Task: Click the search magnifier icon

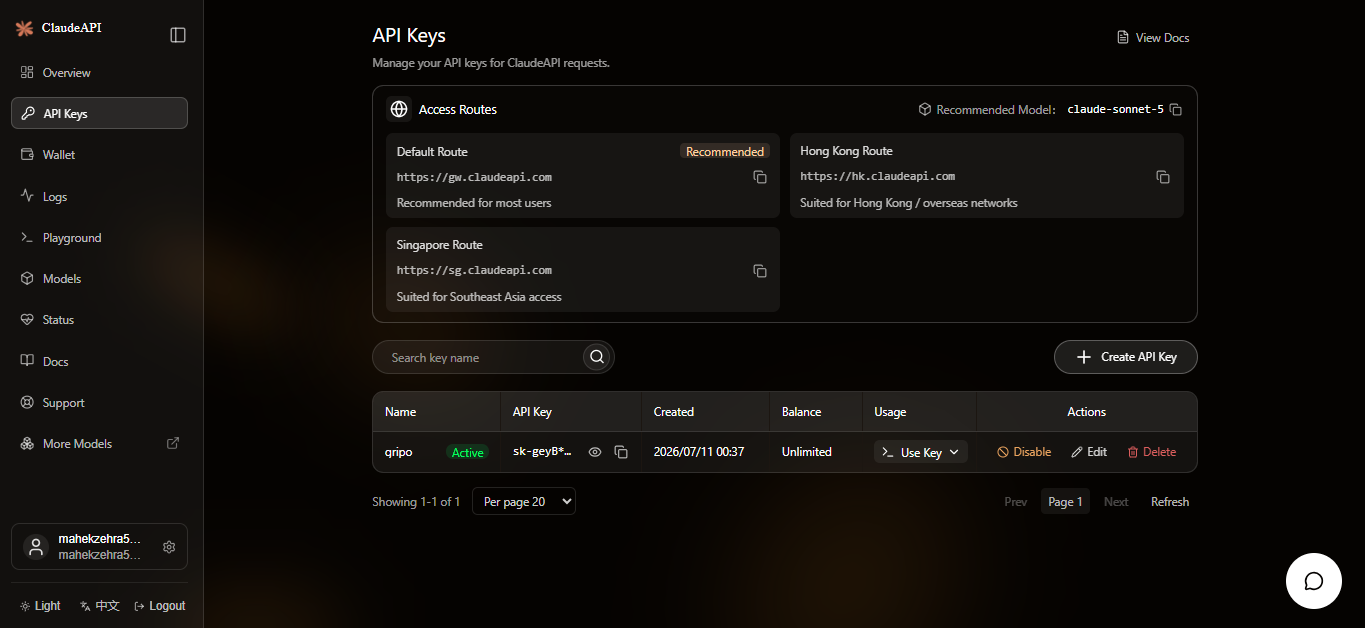Action: click(597, 357)
